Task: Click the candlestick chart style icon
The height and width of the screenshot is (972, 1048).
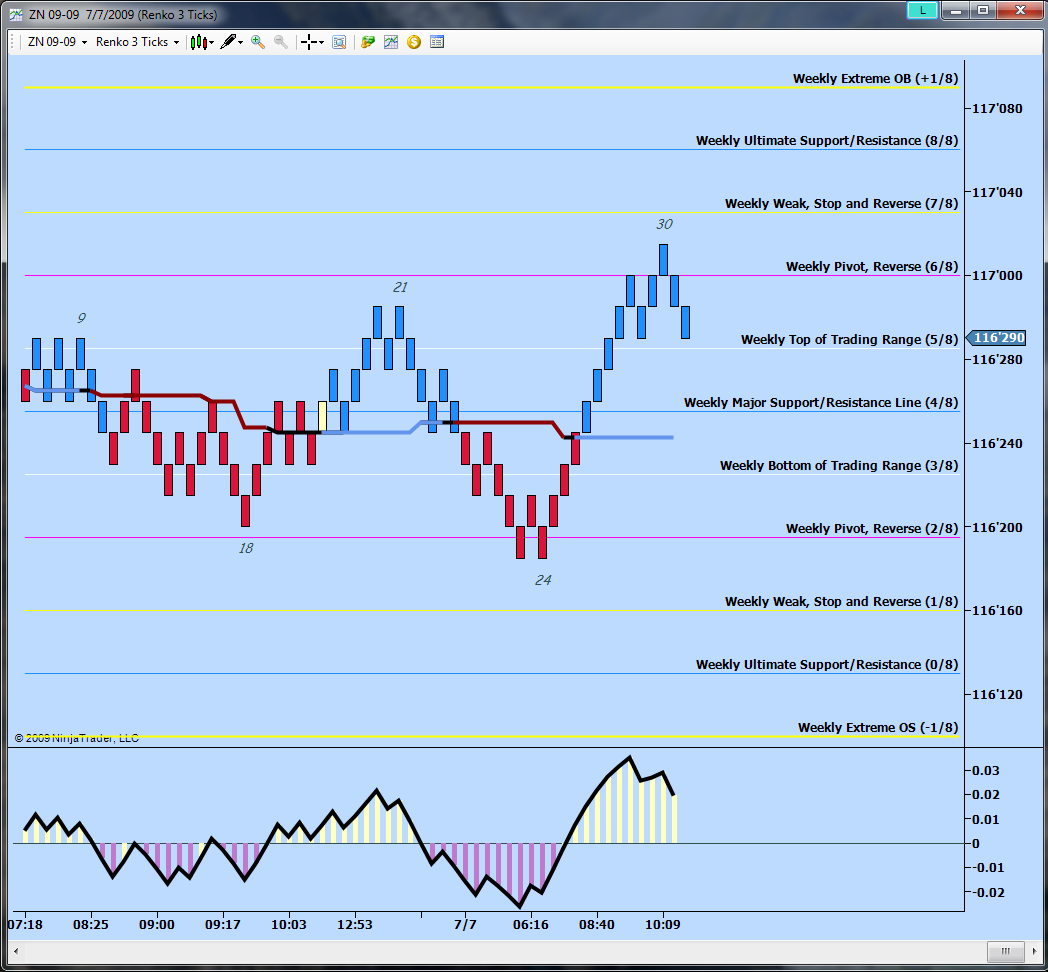Action: click(199, 43)
